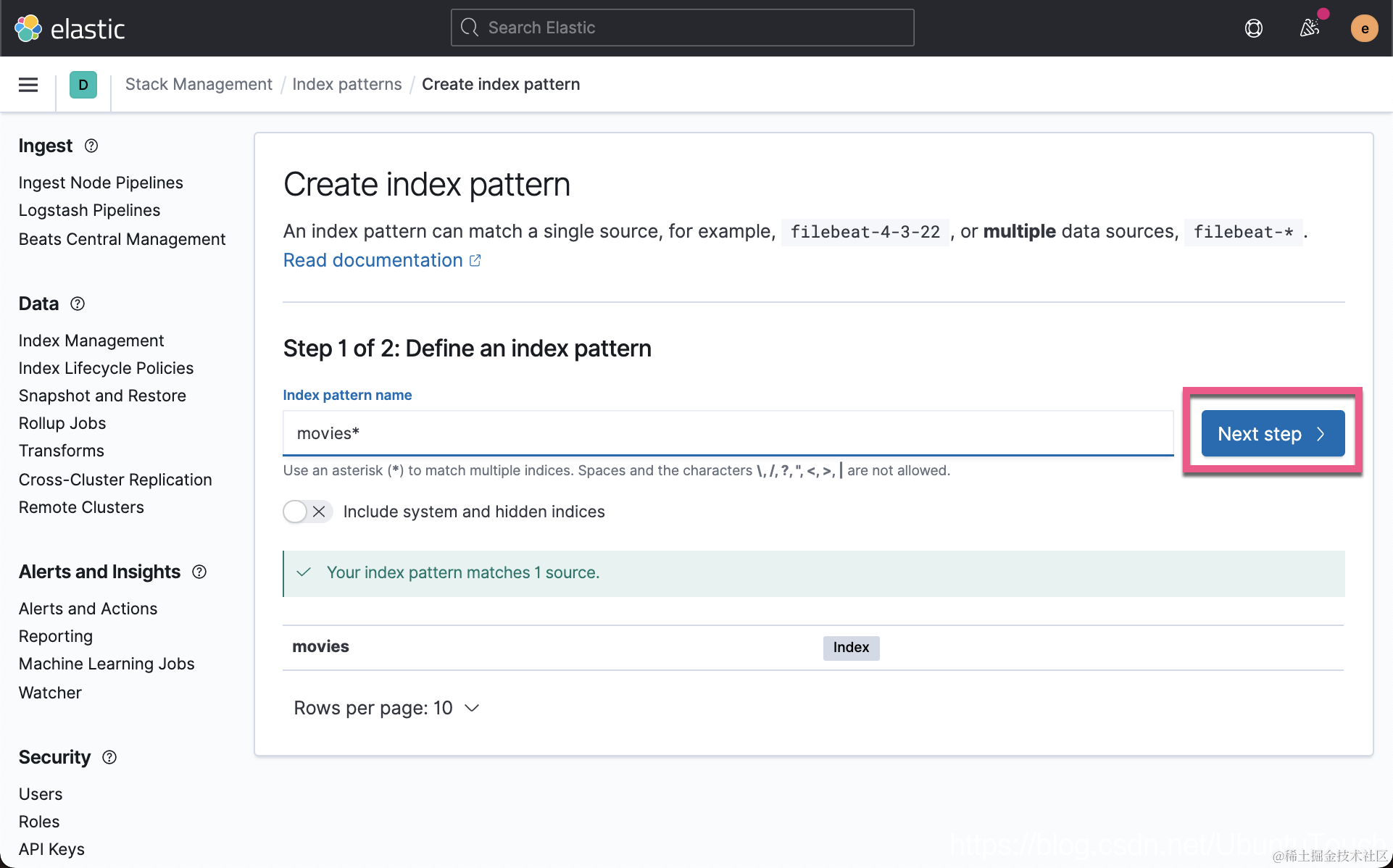Click the Alerts and Insights help icon
The width and height of the screenshot is (1393, 868).
coord(199,572)
